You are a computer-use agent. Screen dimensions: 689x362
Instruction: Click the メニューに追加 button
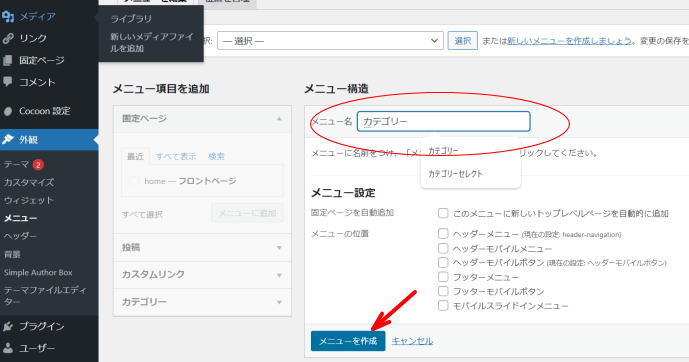click(247, 213)
